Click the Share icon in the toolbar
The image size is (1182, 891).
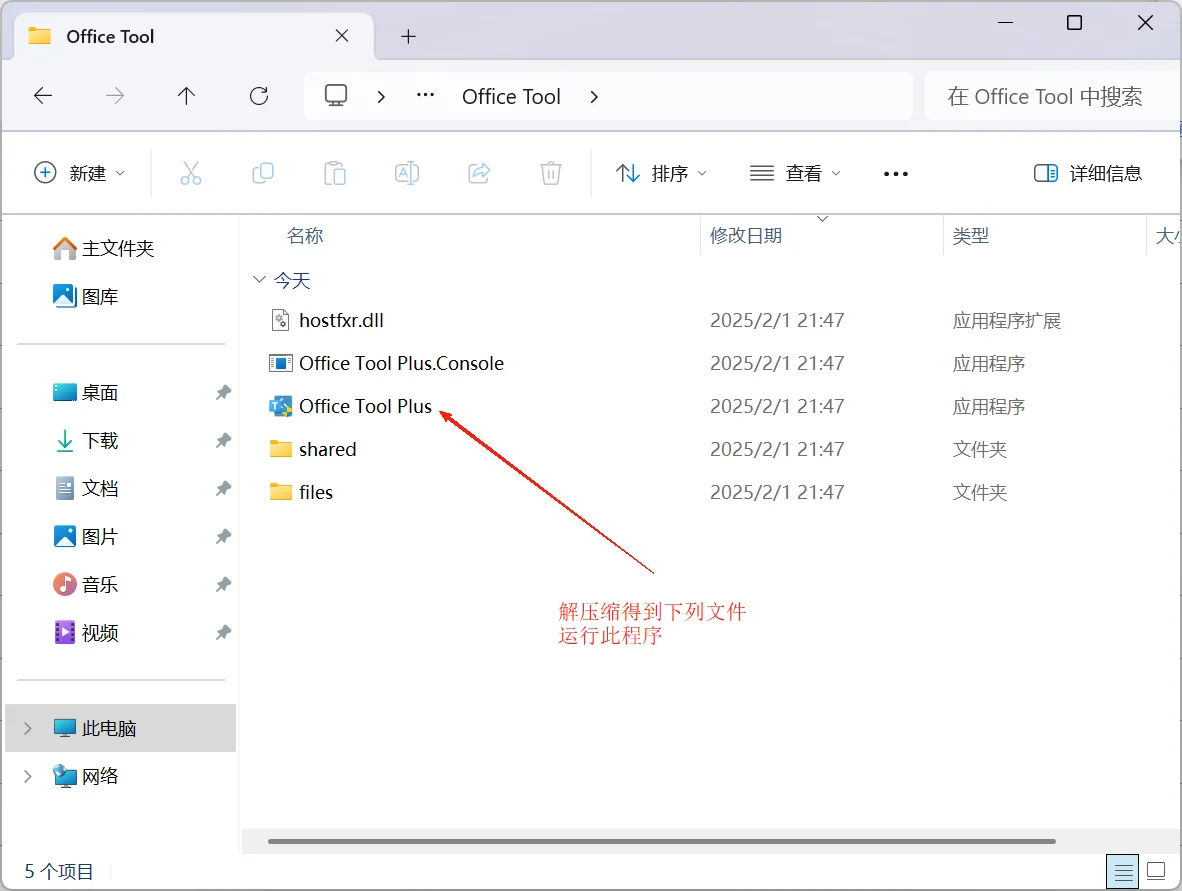coord(478,172)
